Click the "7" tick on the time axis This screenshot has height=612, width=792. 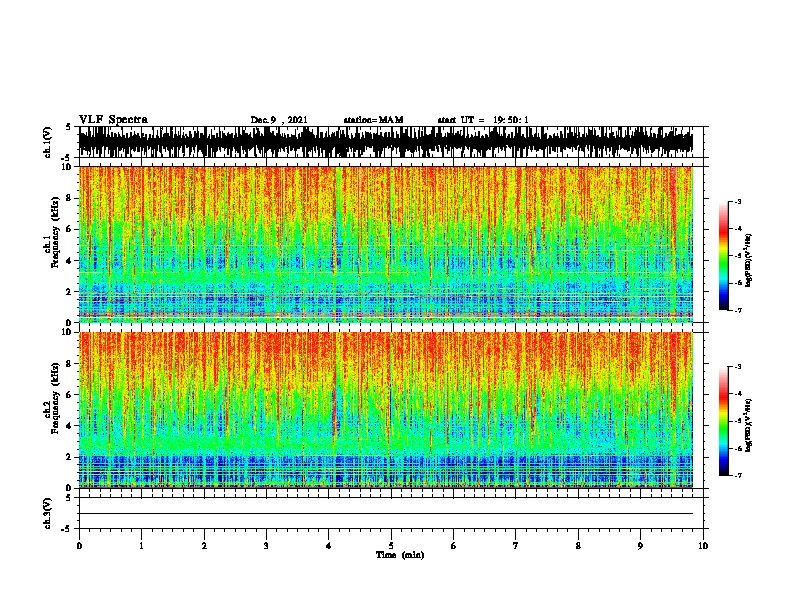516,545
